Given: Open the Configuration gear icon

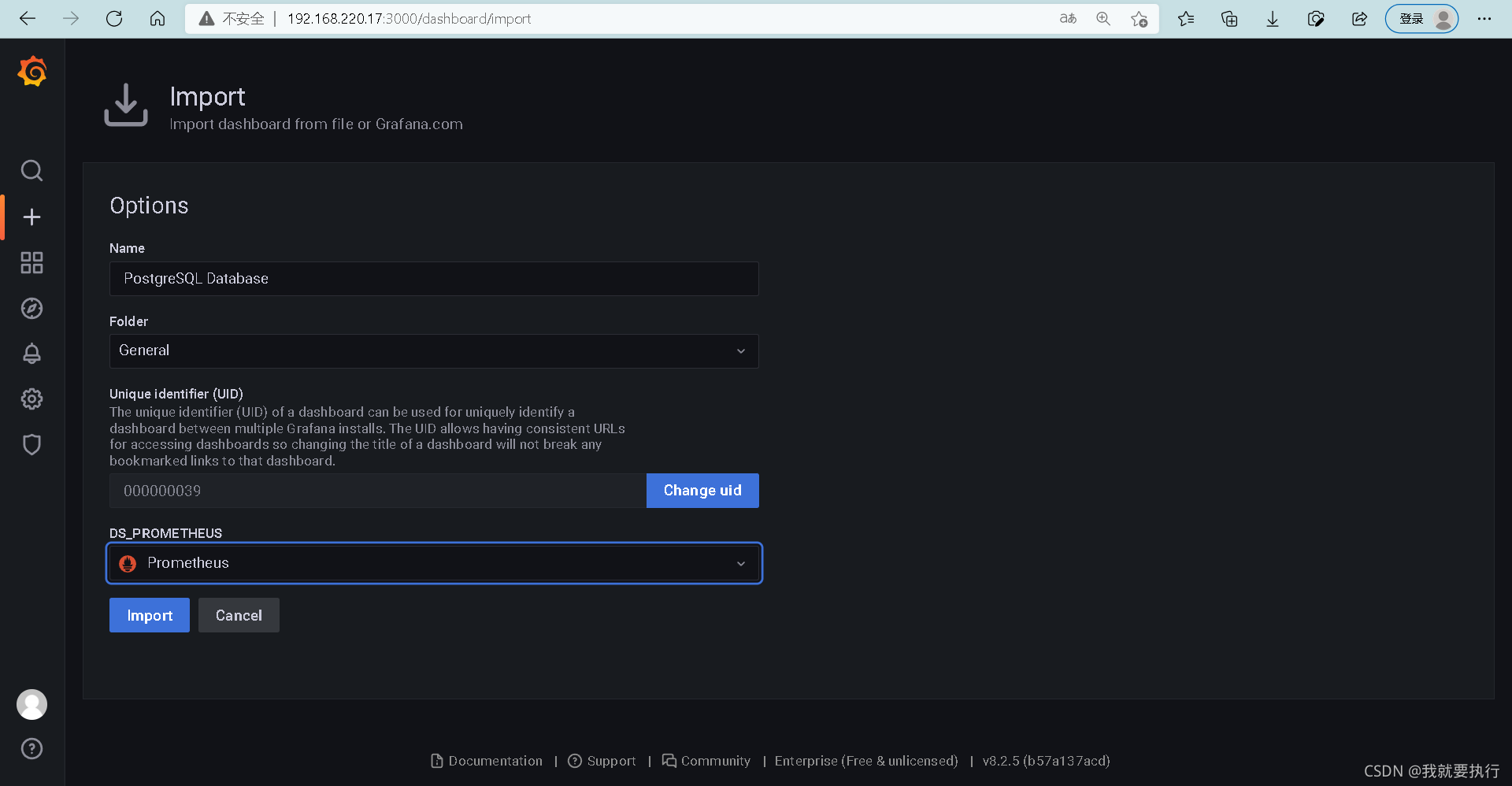Looking at the screenshot, I should coord(31,399).
